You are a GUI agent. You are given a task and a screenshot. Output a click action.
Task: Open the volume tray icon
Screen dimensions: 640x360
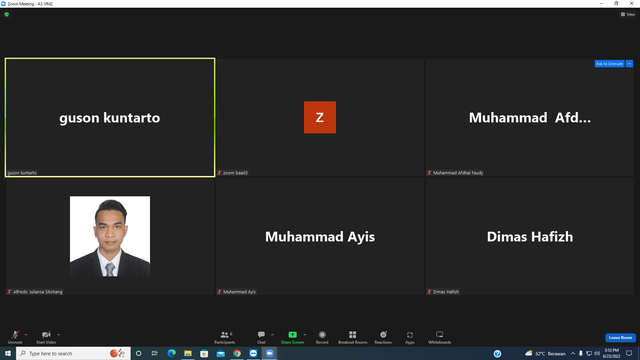tap(597, 353)
